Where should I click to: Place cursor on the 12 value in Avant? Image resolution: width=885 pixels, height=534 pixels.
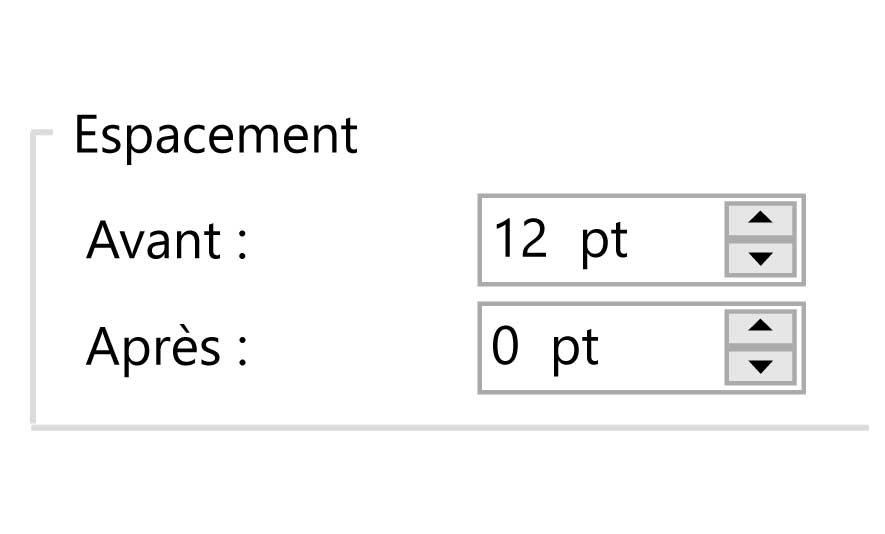pyautogui.click(x=520, y=238)
